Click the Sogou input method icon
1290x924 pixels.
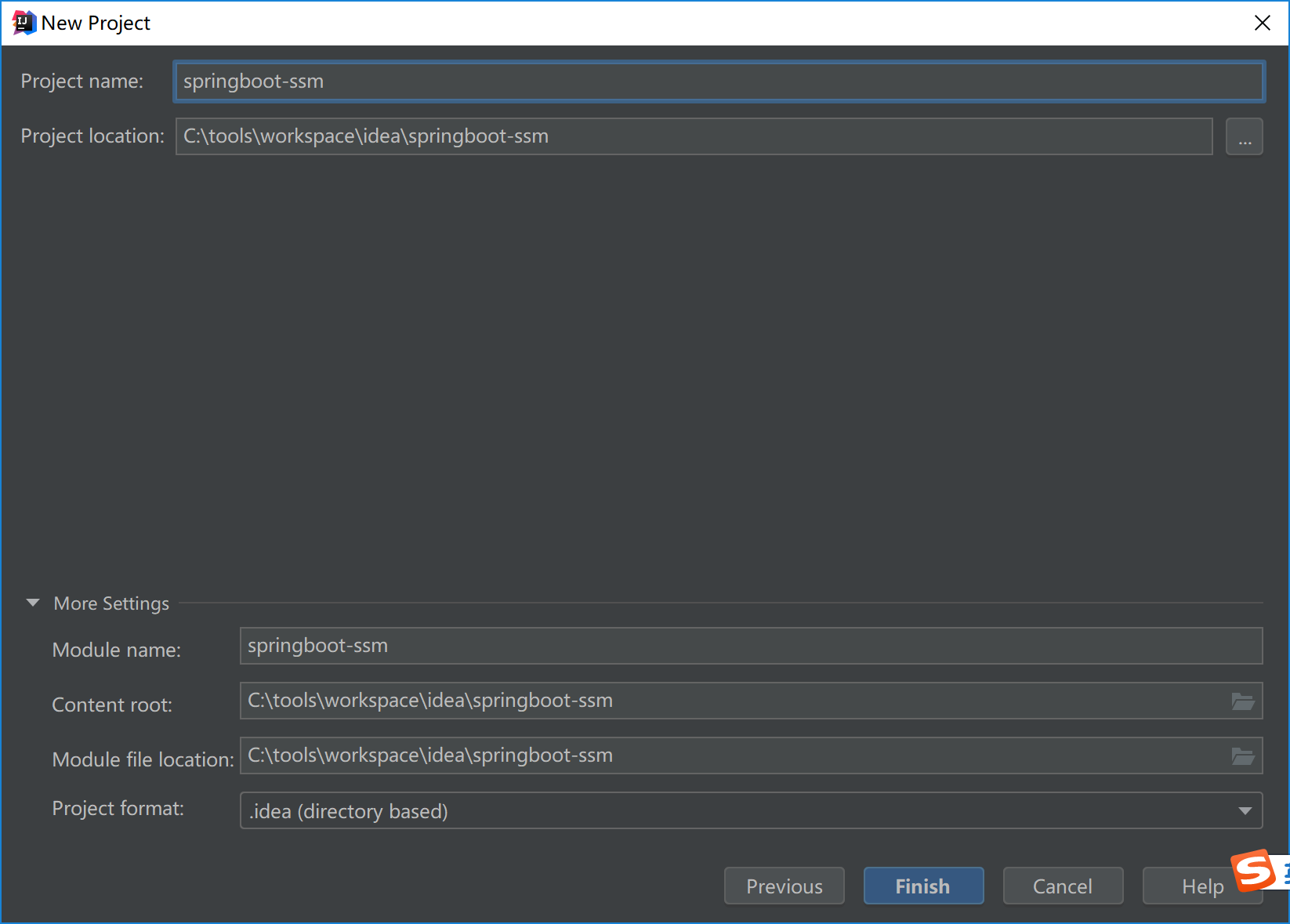(x=1253, y=870)
